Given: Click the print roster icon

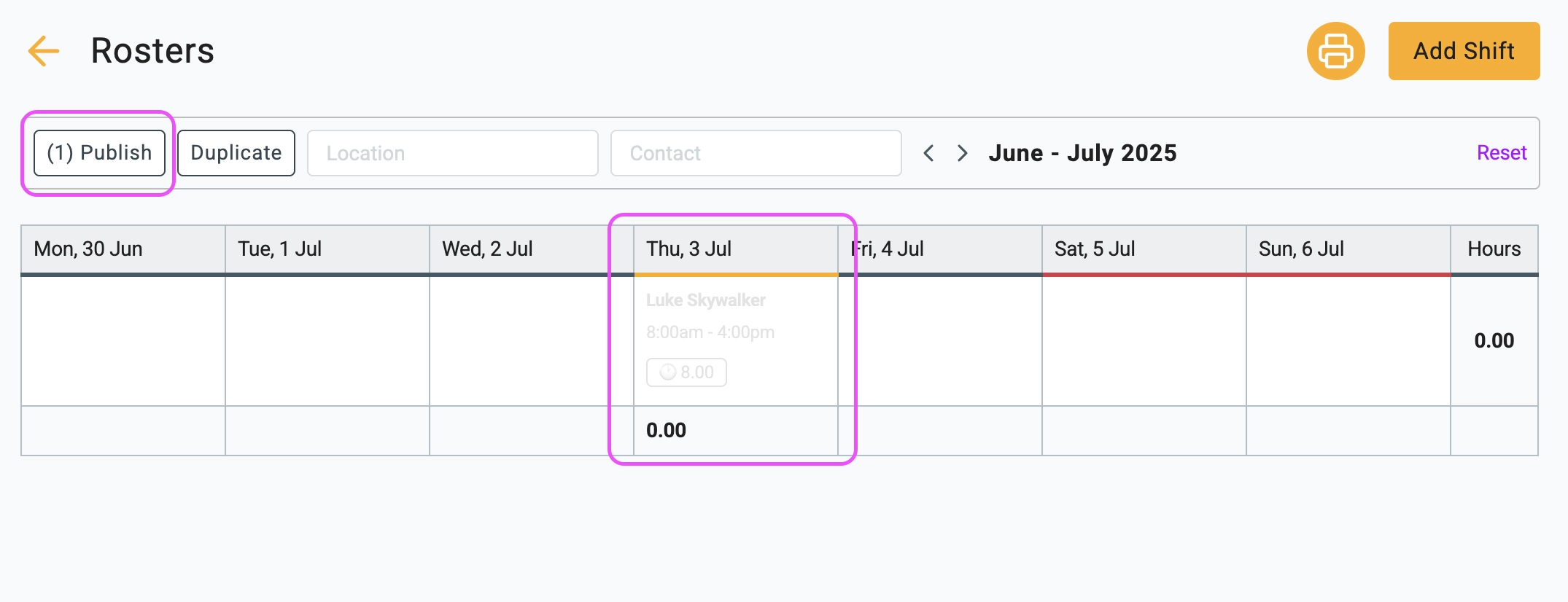Looking at the screenshot, I should [1335, 51].
